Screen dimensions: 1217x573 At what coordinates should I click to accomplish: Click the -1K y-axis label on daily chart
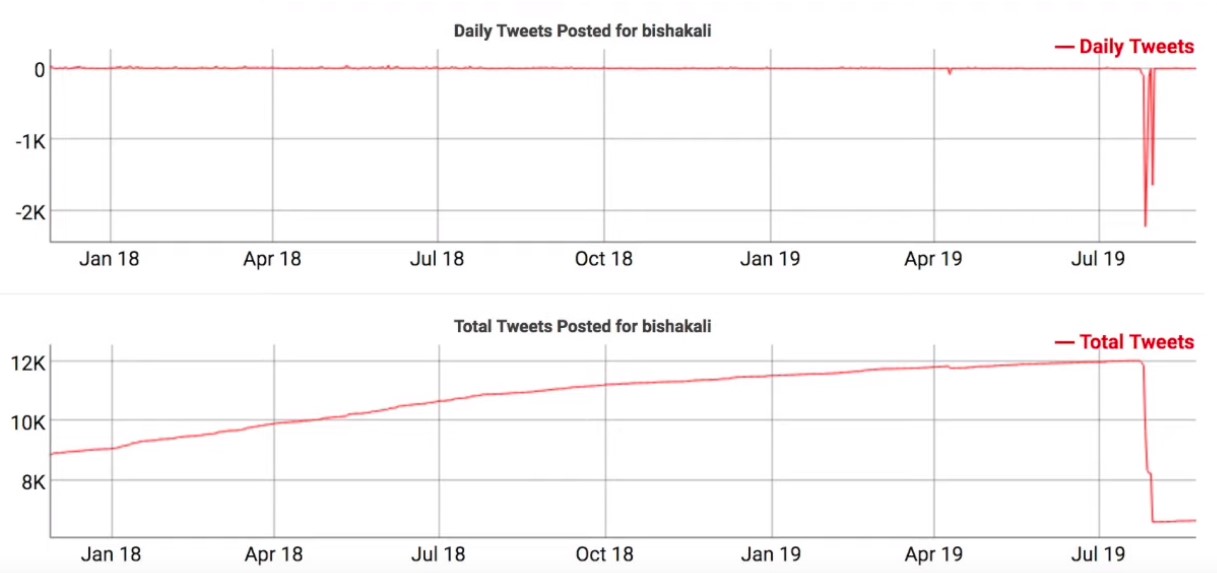pos(31,140)
